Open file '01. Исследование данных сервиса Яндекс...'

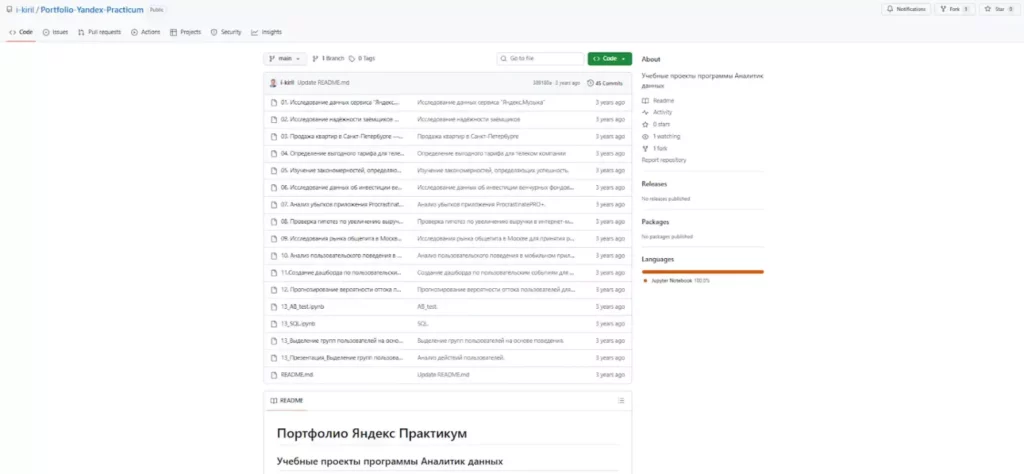(340, 103)
